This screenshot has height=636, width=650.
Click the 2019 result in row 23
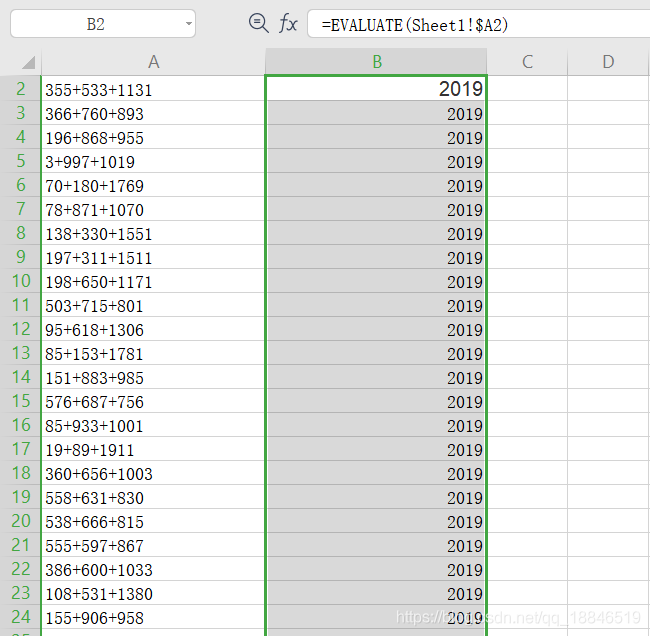point(376,593)
